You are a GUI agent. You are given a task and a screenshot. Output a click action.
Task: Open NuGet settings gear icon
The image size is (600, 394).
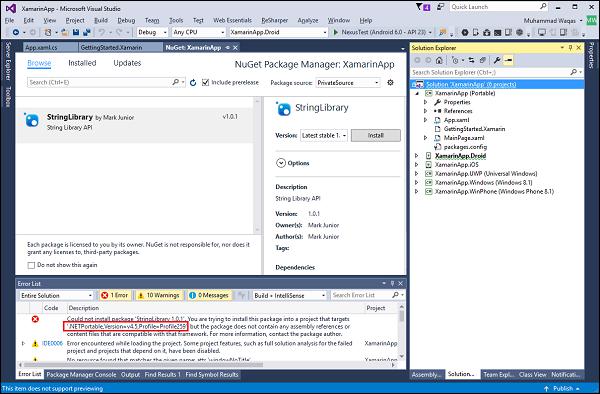[390, 82]
